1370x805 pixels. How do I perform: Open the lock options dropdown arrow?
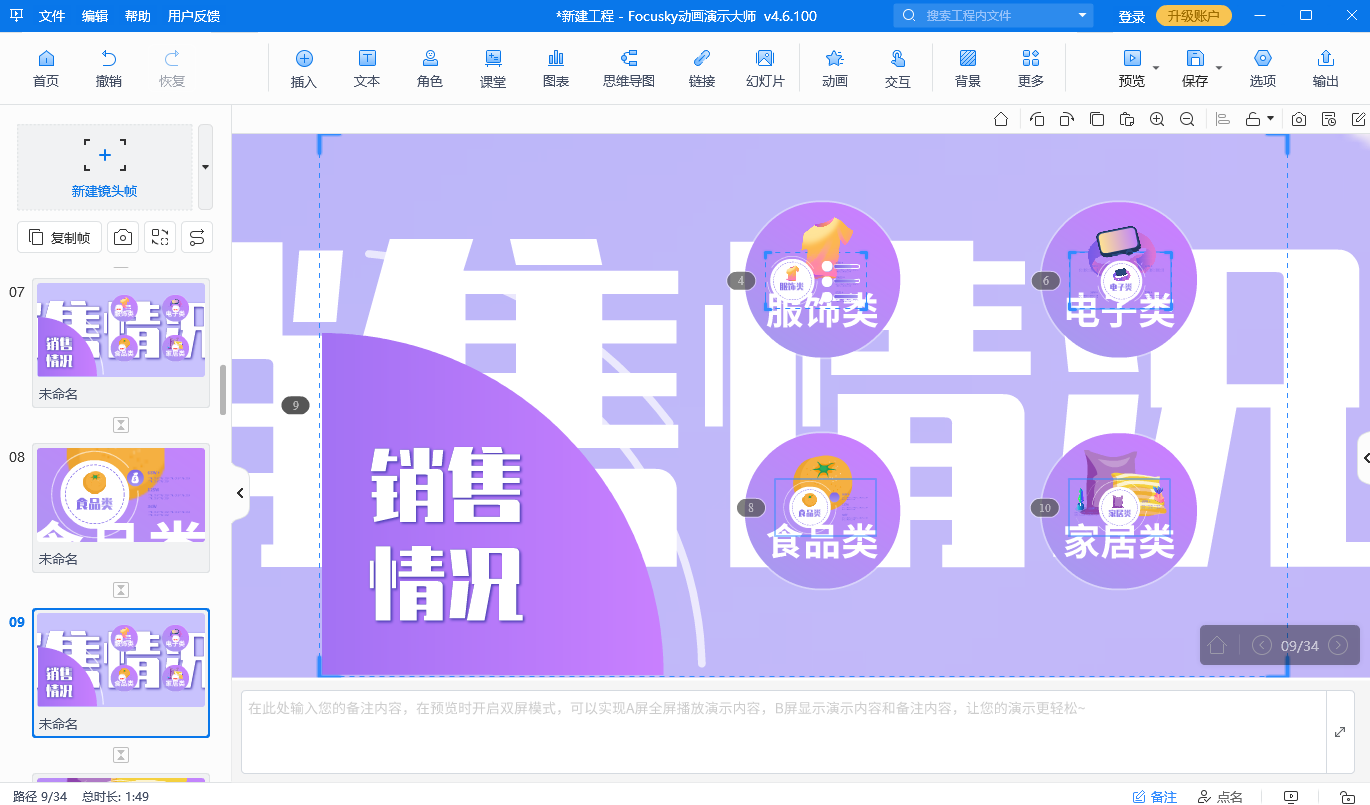pos(1271,118)
